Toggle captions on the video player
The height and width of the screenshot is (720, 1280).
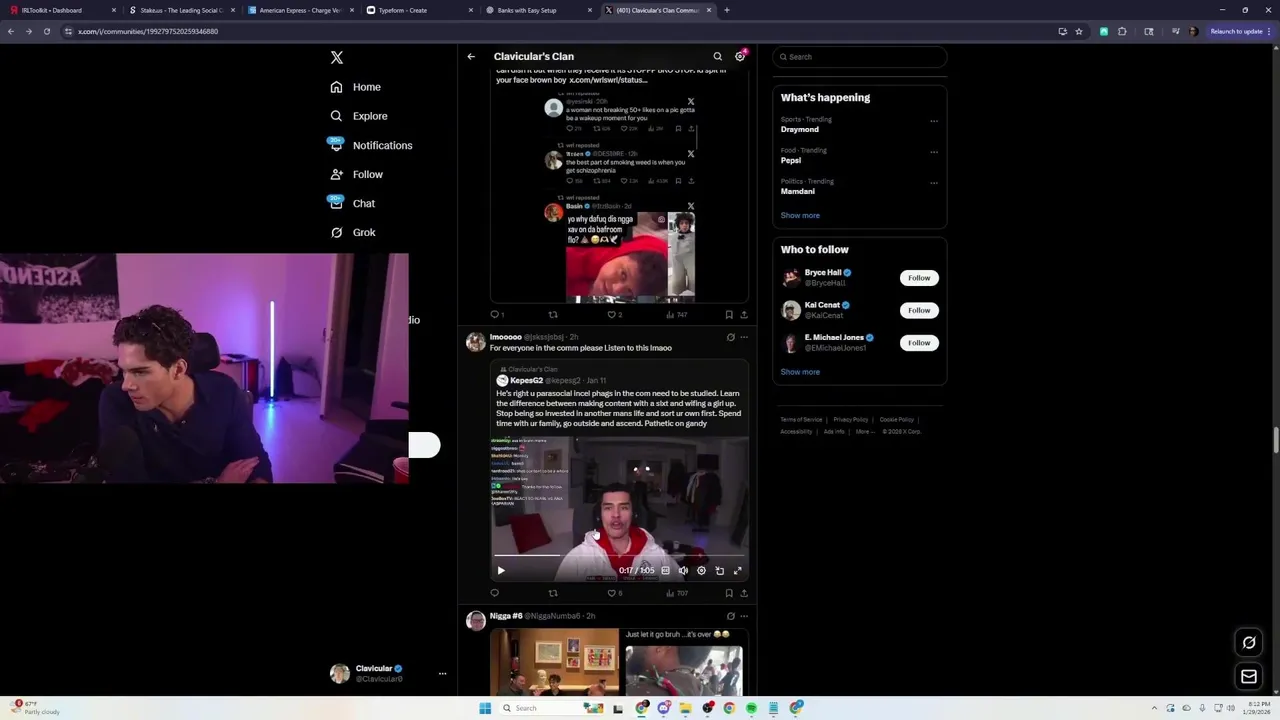click(665, 570)
